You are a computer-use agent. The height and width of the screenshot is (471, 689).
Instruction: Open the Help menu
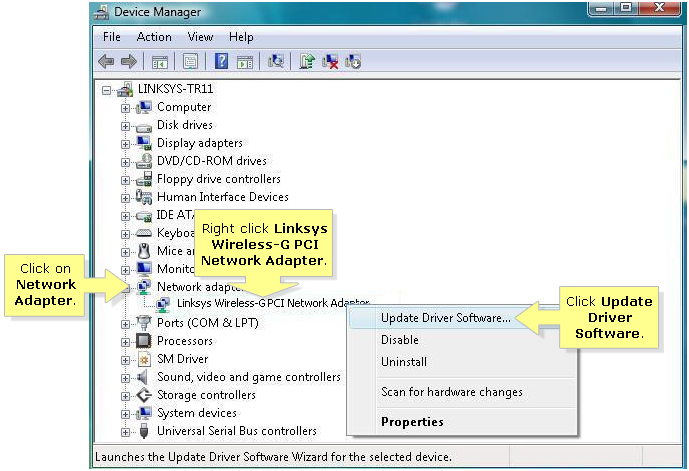(241, 37)
